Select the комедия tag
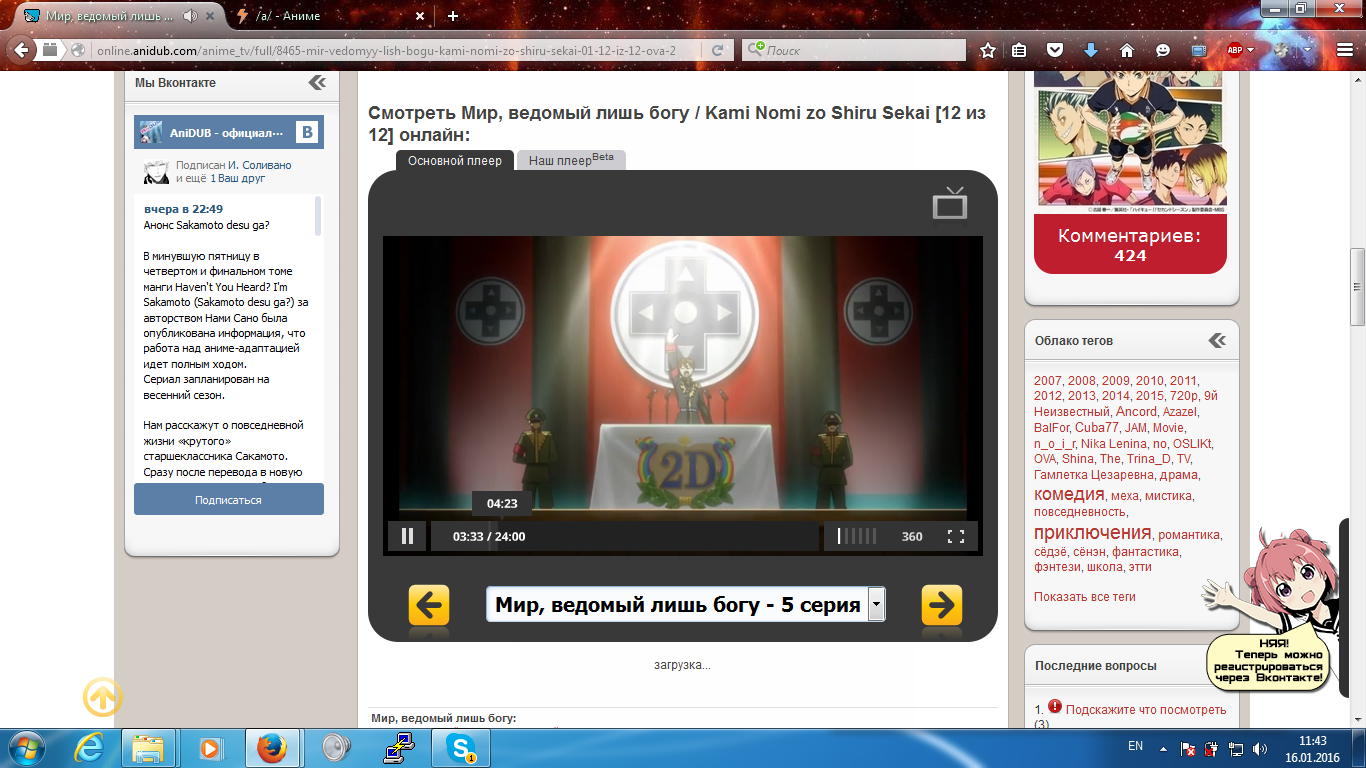Viewport: 1366px width, 768px height. [x=1069, y=494]
